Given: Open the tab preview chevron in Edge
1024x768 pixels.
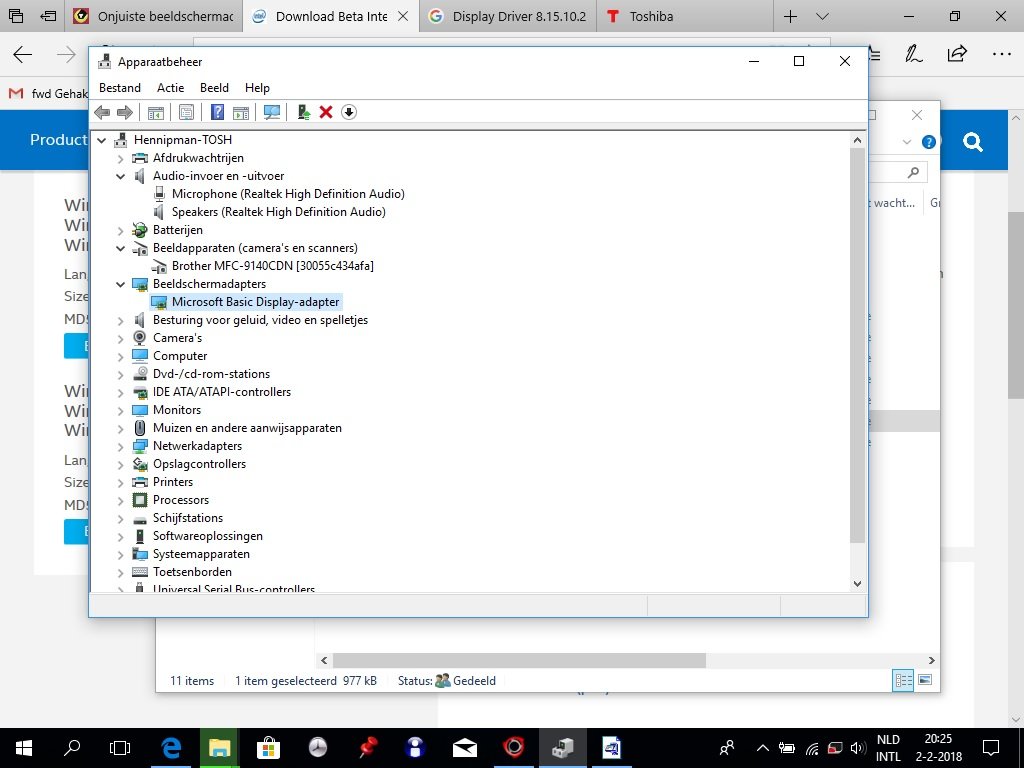Looking at the screenshot, I should point(823,16).
